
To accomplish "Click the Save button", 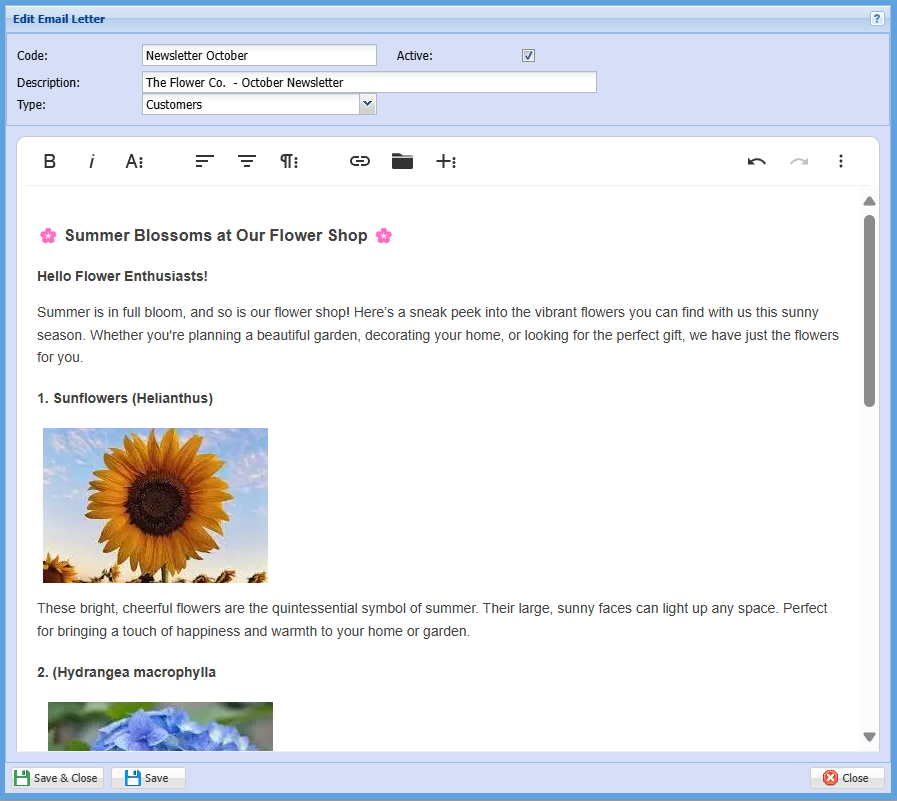I will pos(148,778).
